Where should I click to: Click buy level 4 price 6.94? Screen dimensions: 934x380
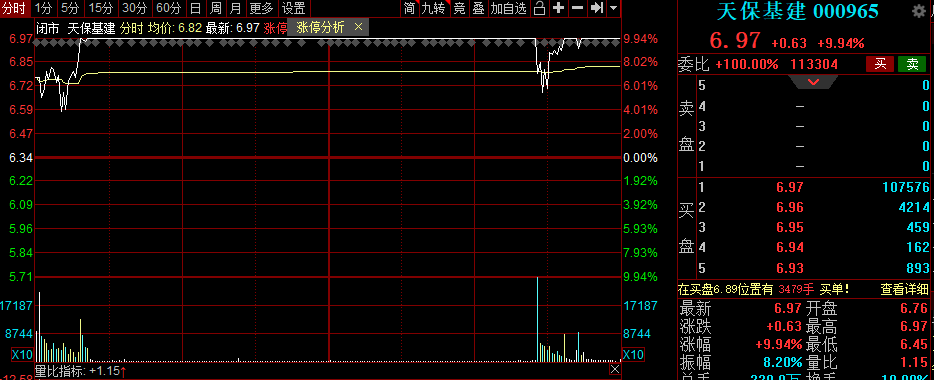click(x=789, y=247)
